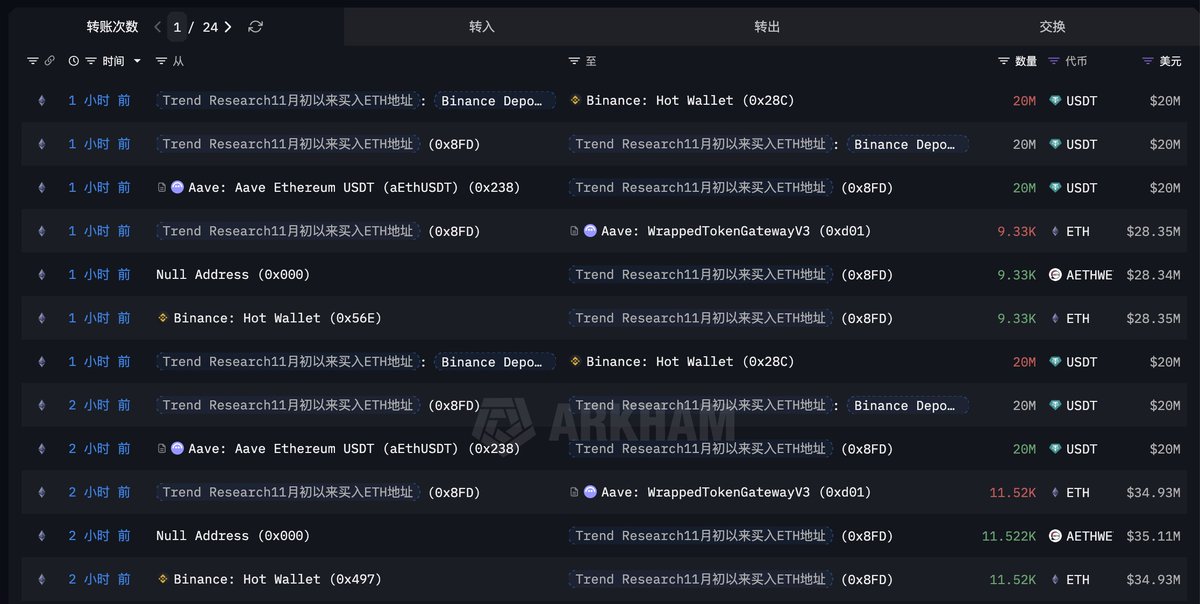Switch to the 转出 tab
The height and width of the screenshot is (604, 1200).
[767, 27]
